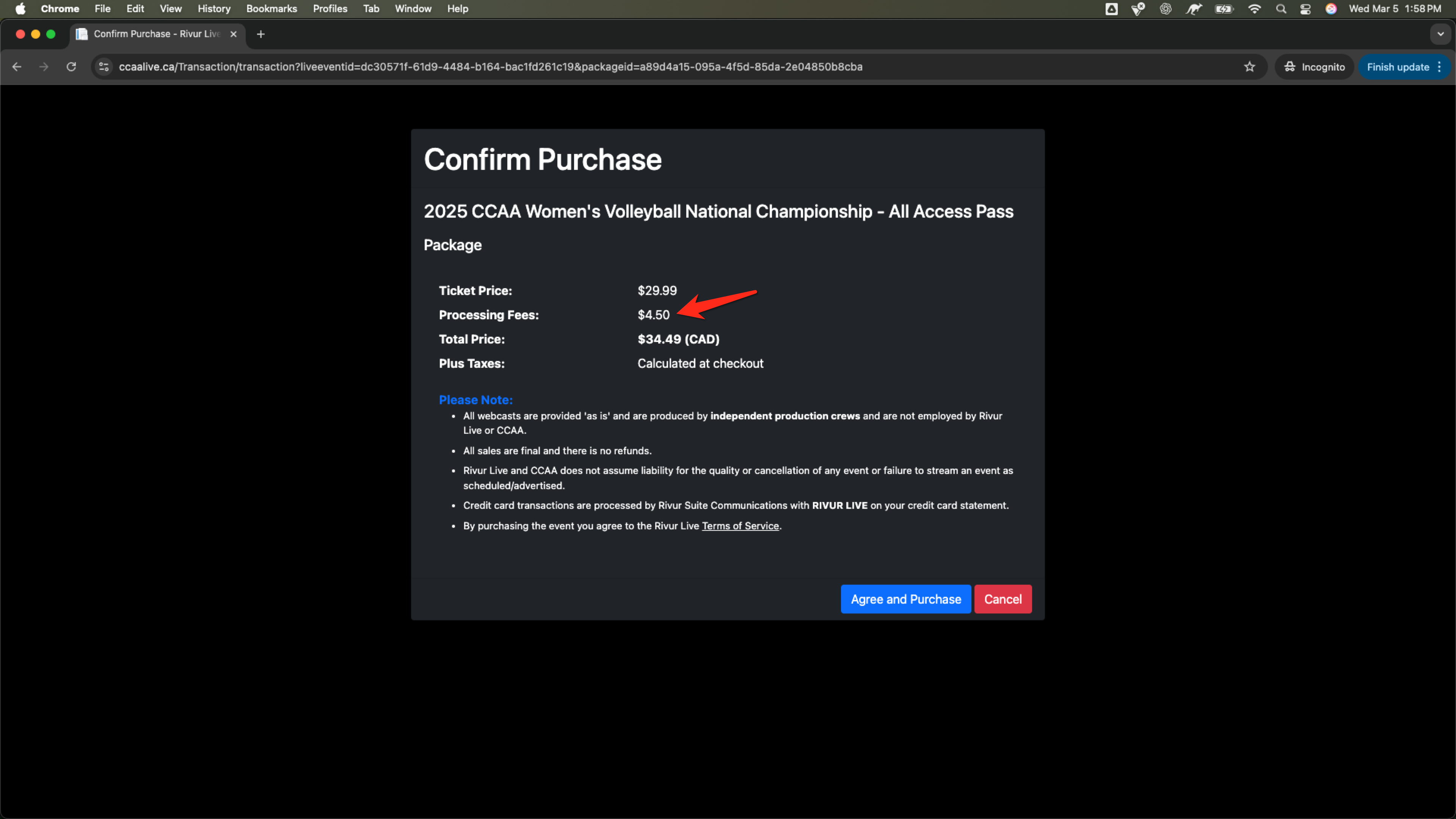Click the 'Please Note:' heading
Image resolution: width=1456 pixels, height=819 pixels.
tap(476, 400)
